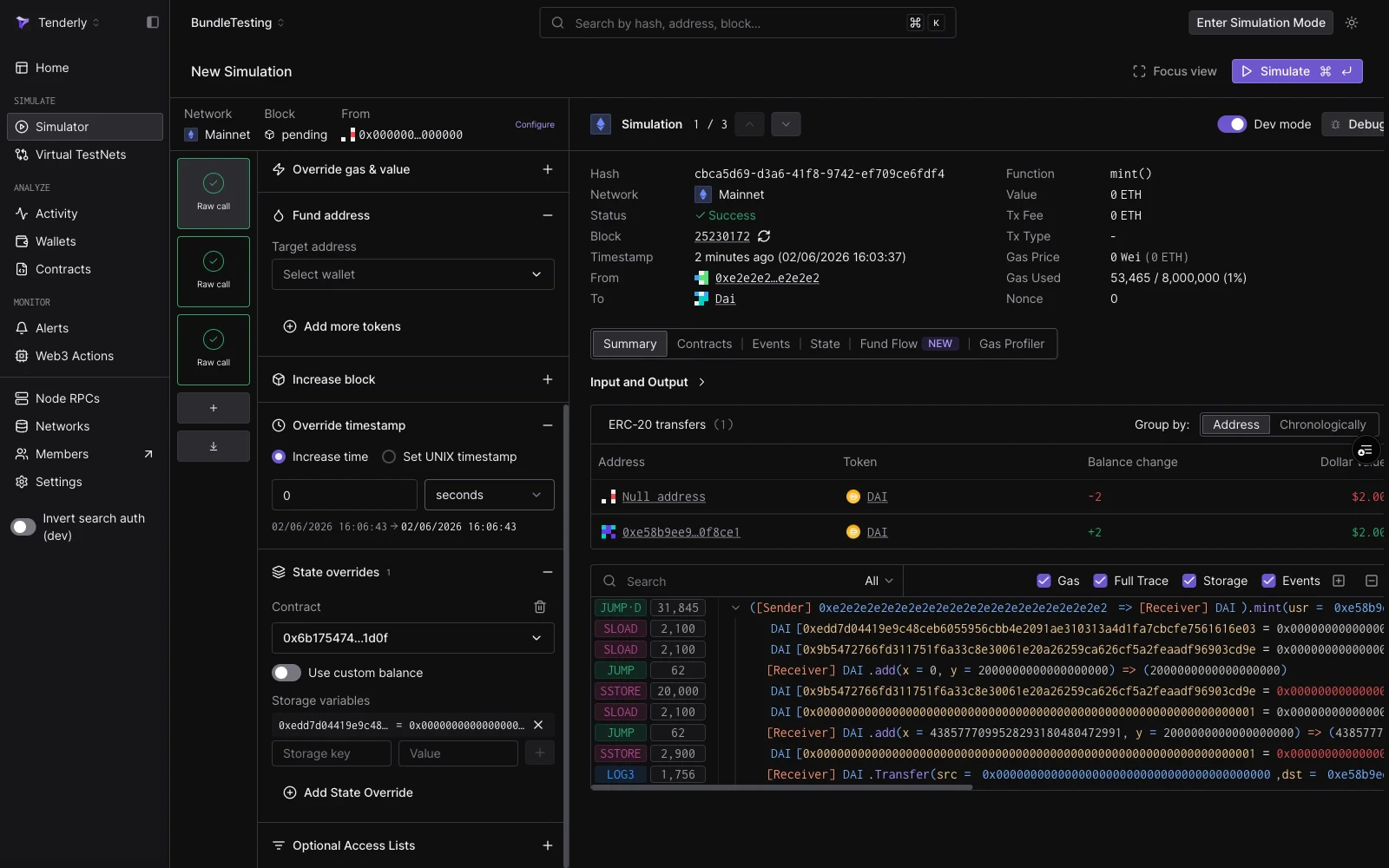Group transfers Chronologically
The width and height of the screenshot is (1389, 868).
tap(1322, 424)
